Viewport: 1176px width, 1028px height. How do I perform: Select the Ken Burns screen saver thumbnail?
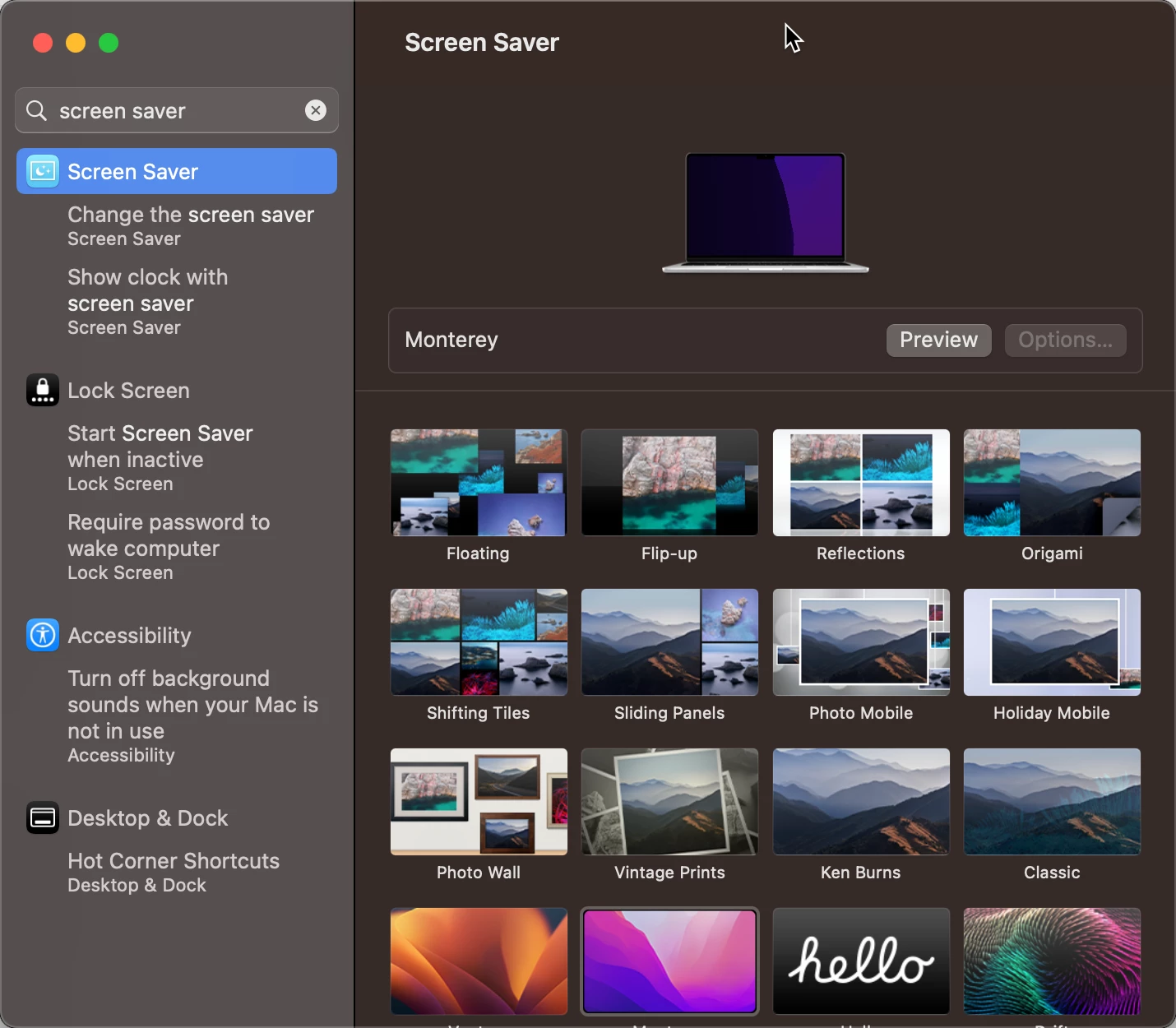(x=861, y=802)
